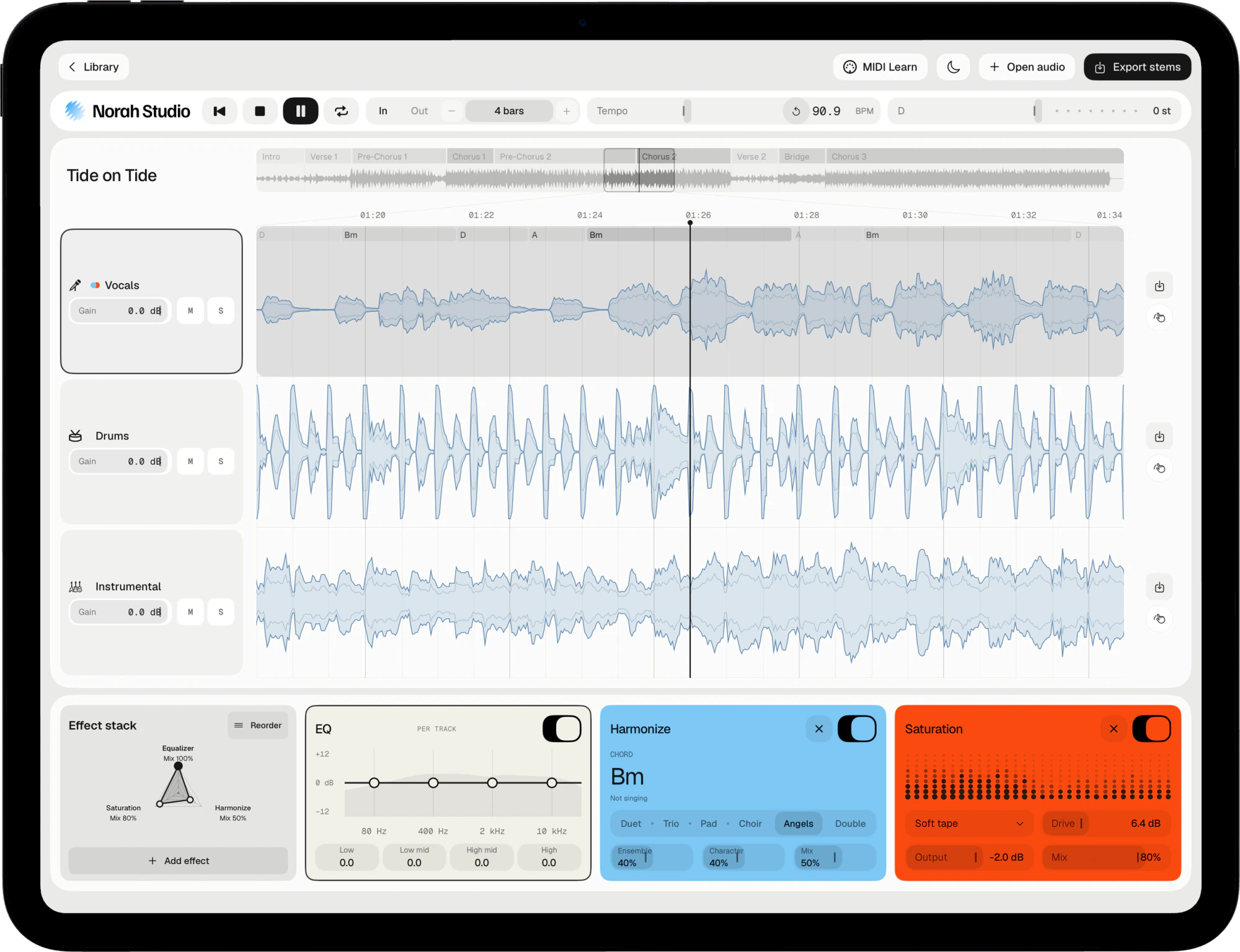
Task: Click the Vocals Gain input field
Action: tap(120, 311)
